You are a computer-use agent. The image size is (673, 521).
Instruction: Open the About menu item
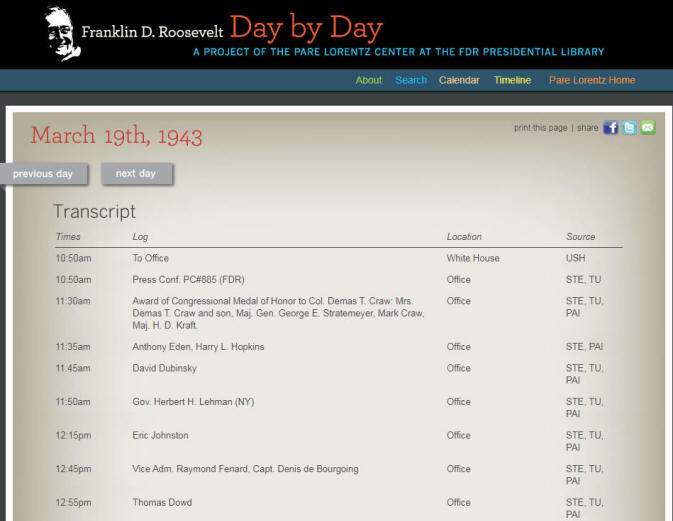368,80
